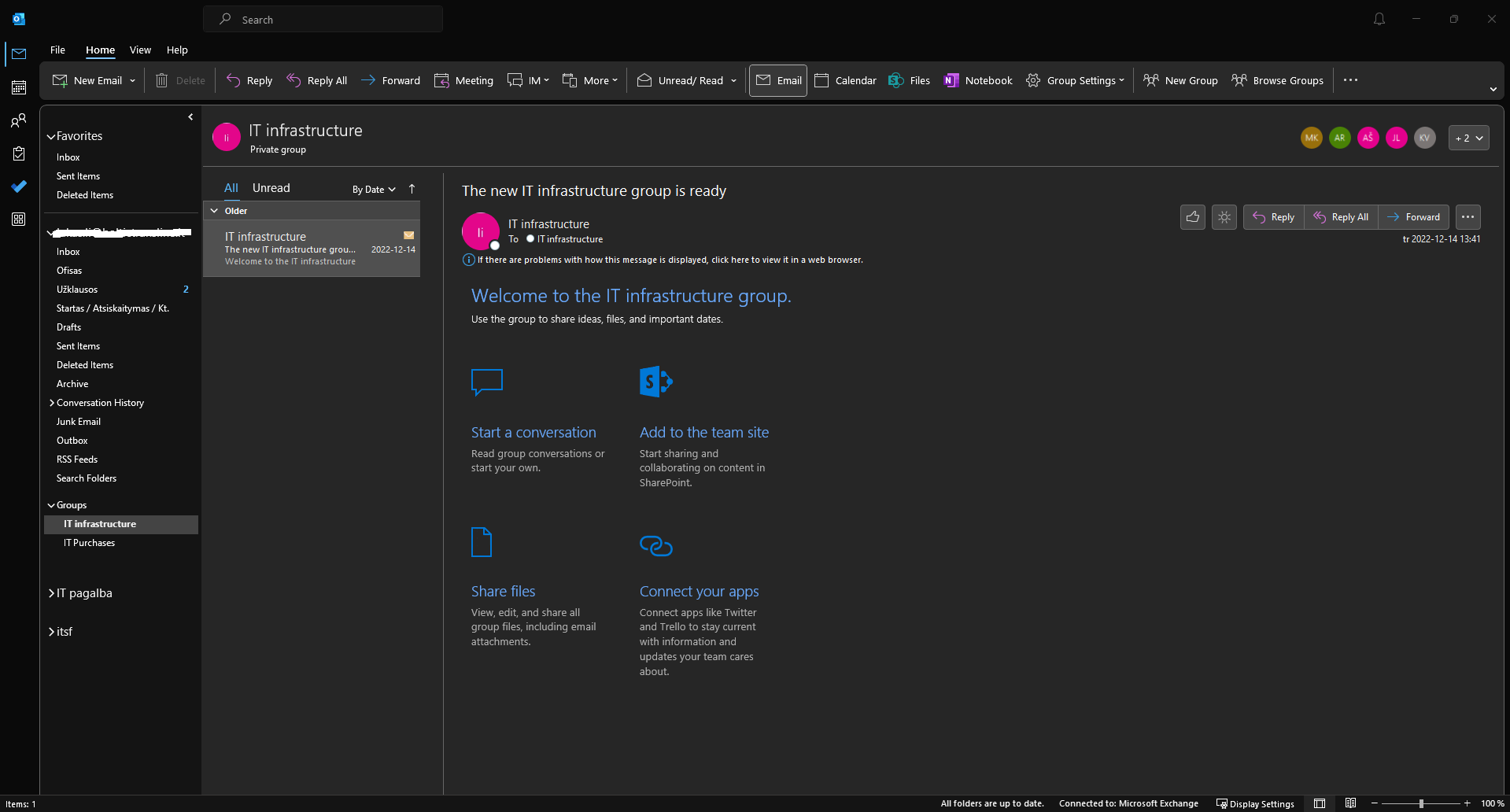
Task: Show only Unread messages filter
Action: click(271, 188)
